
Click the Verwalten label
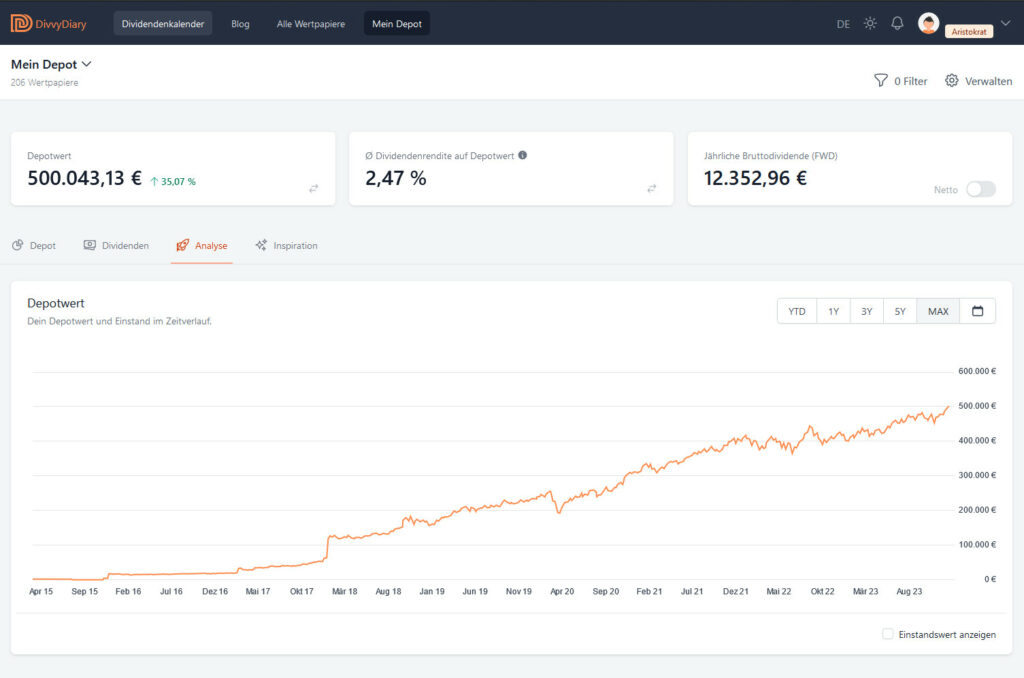tap(988, 81)
